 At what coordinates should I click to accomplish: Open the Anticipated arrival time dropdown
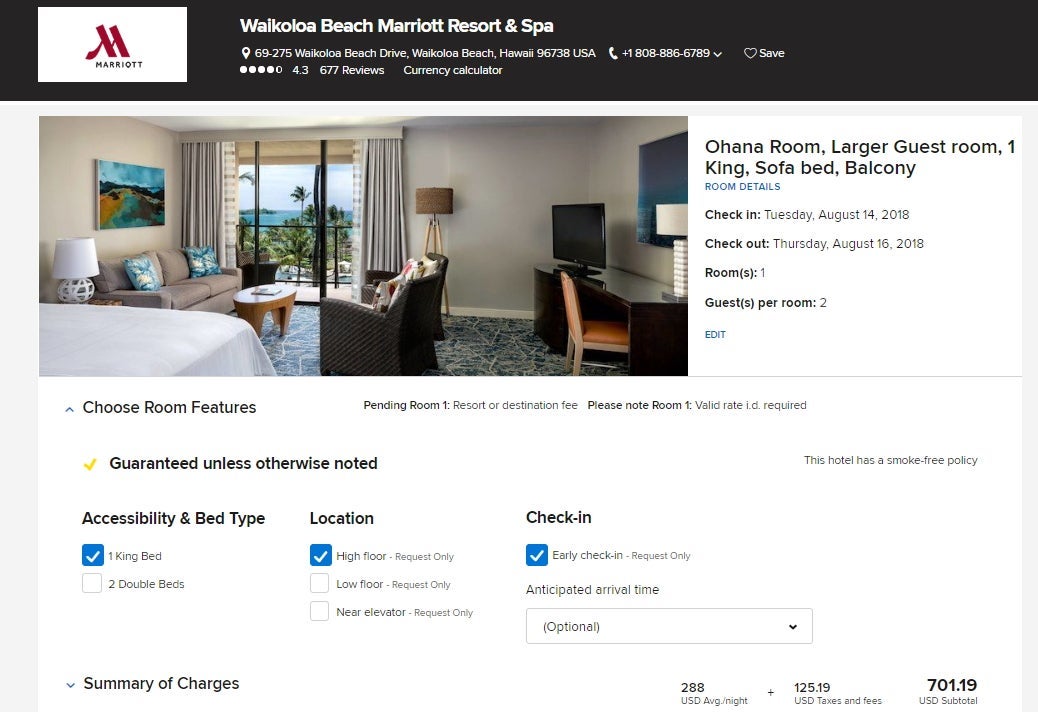pos(669,626)
